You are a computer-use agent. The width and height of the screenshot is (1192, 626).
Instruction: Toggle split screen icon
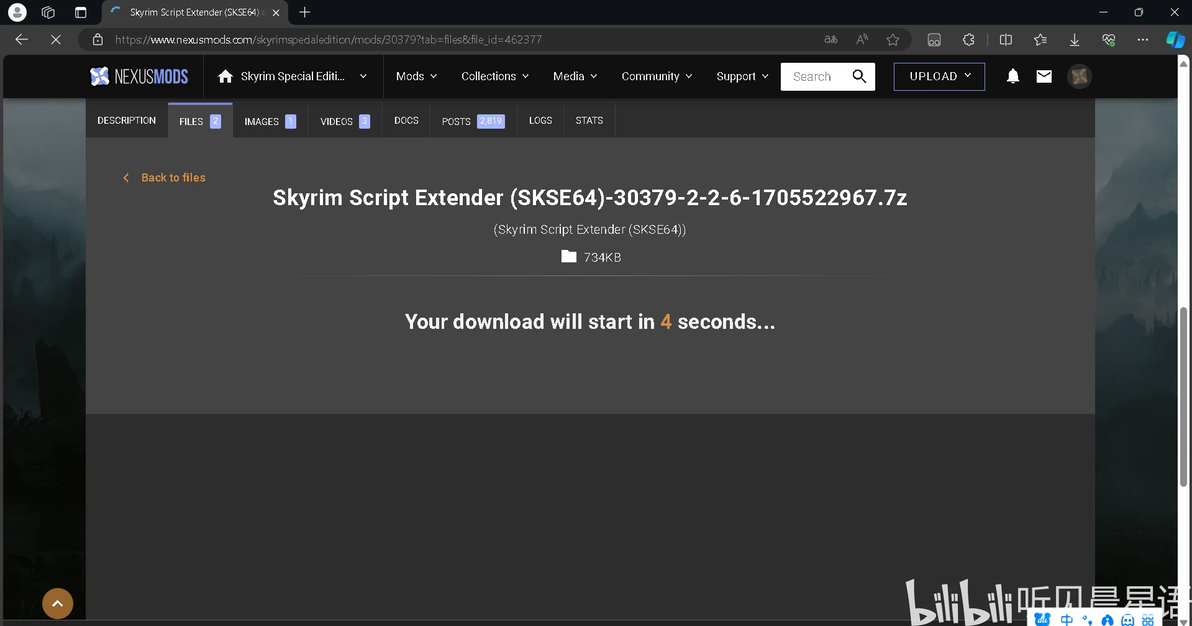[x=1006, y=40]
